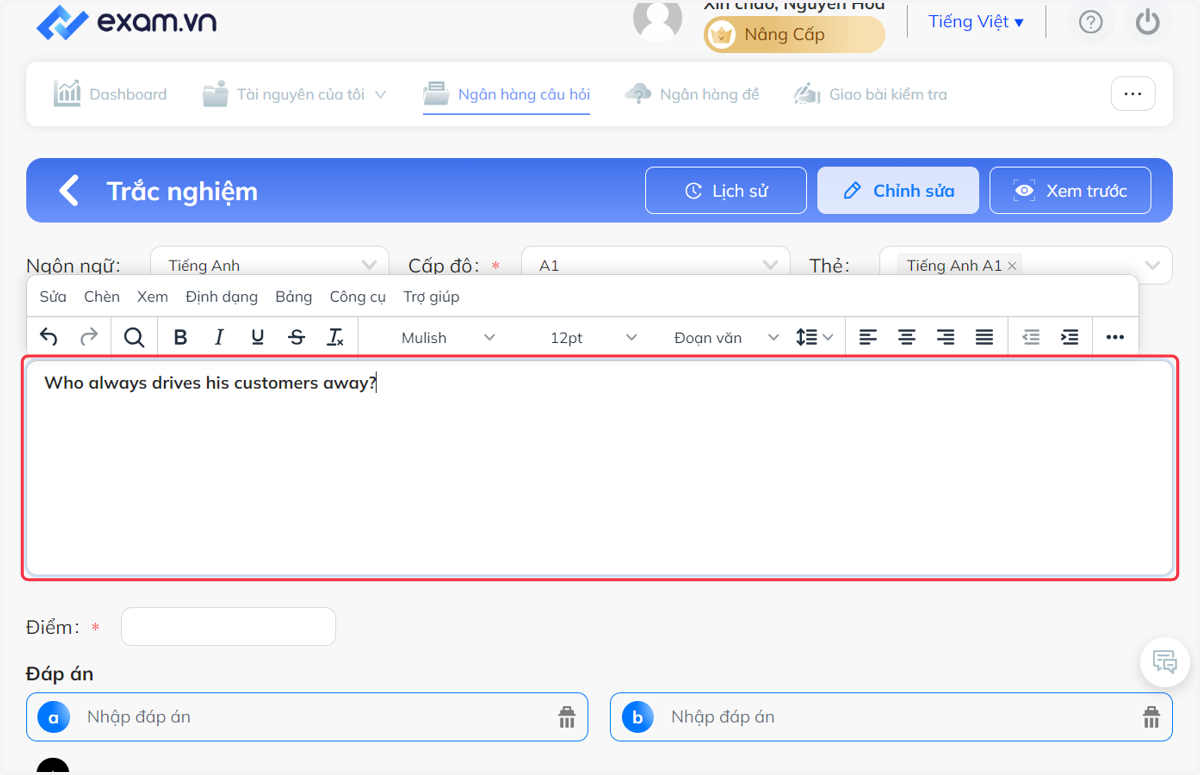
Task: Open the Đoạn văn block format dropdown
Action: pyautogui.click(x=725, y=337)
